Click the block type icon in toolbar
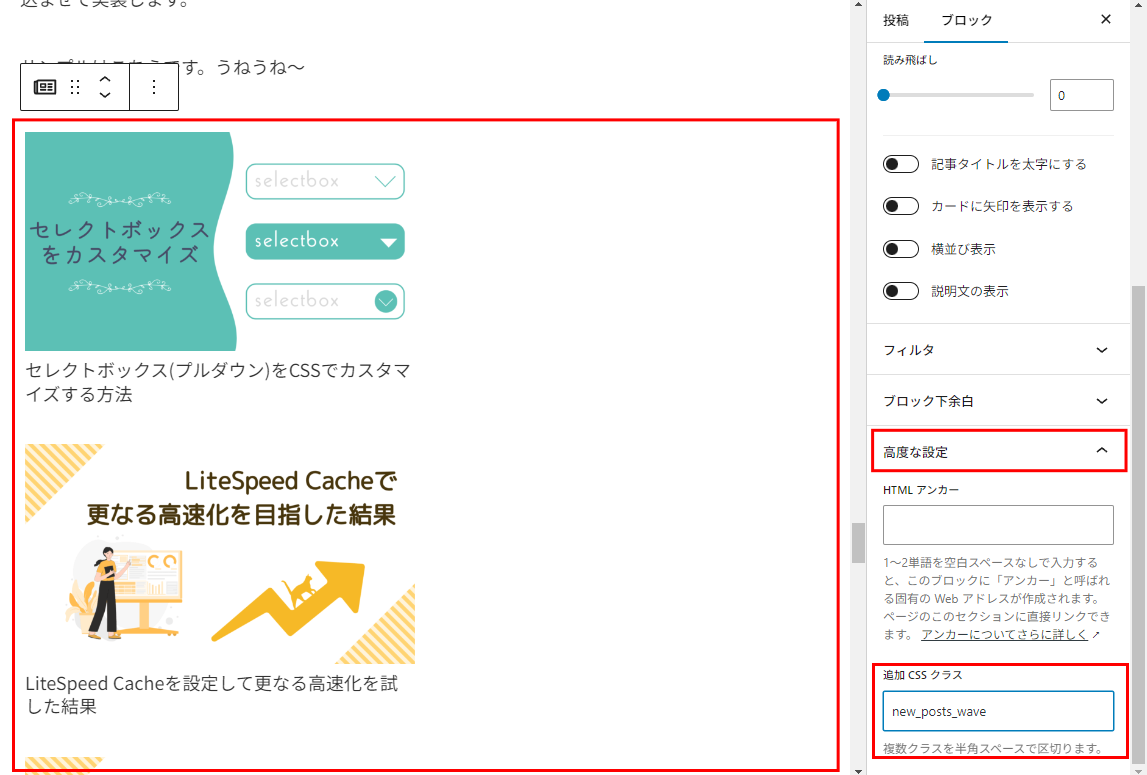 tap(45, 87)
